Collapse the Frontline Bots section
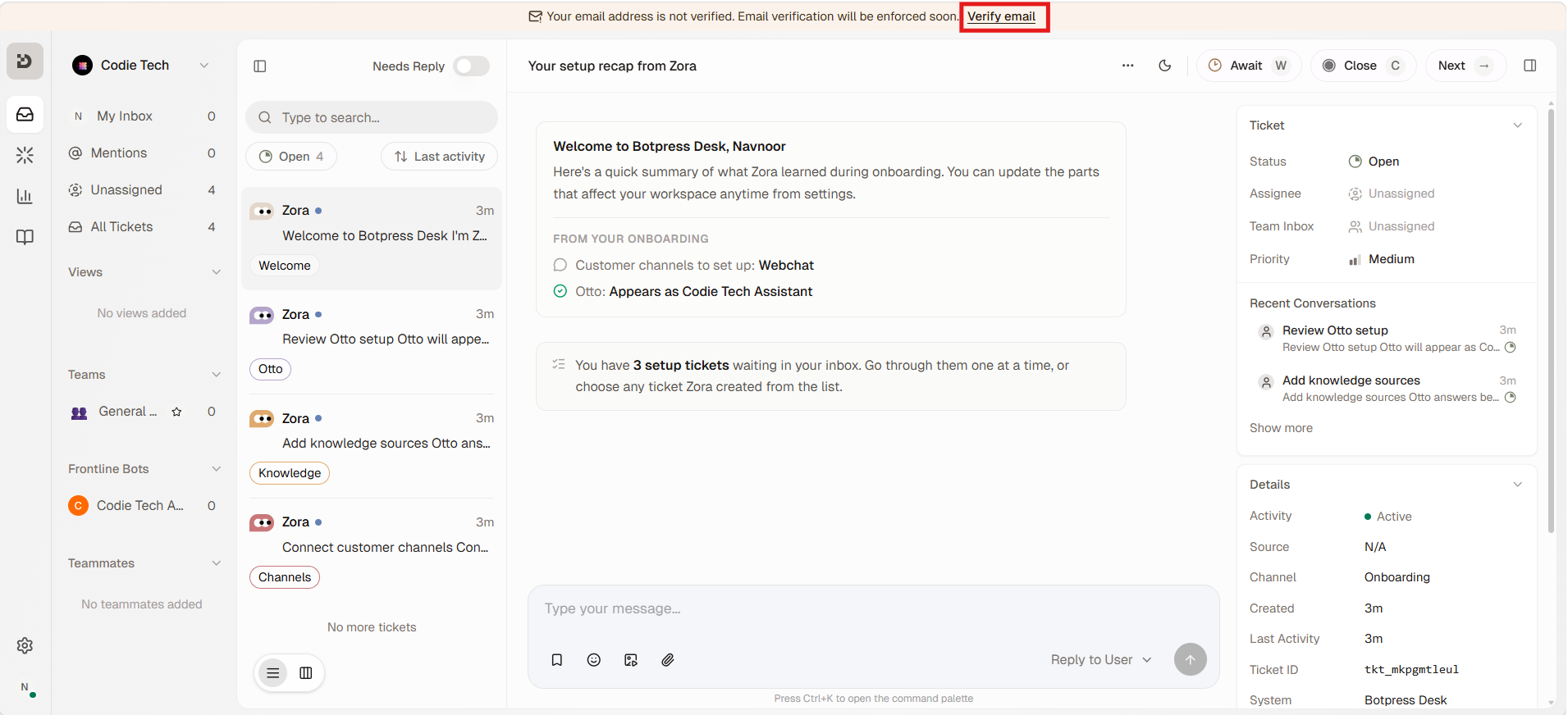Image resolution: width=1568 pixels, height=715 pixels. click(x=217, y=469)
